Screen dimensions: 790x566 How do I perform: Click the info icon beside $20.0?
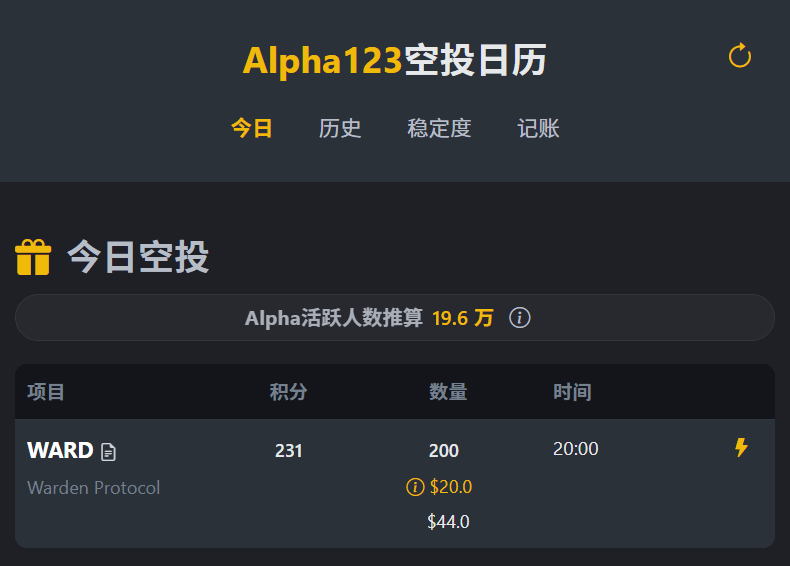pos(415,487)
